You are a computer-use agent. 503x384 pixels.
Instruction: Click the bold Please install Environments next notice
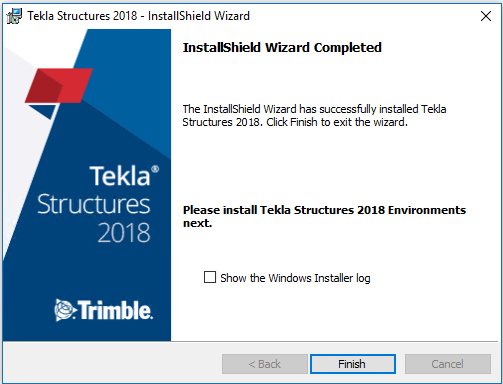[324, 216]
